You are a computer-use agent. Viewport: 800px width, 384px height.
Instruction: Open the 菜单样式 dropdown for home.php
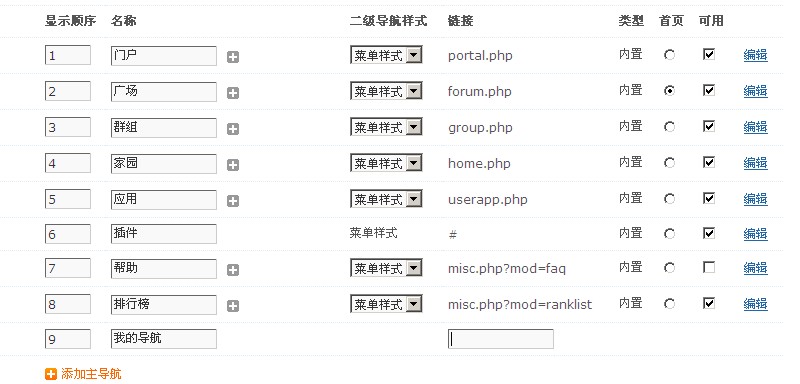click(386, 163)
